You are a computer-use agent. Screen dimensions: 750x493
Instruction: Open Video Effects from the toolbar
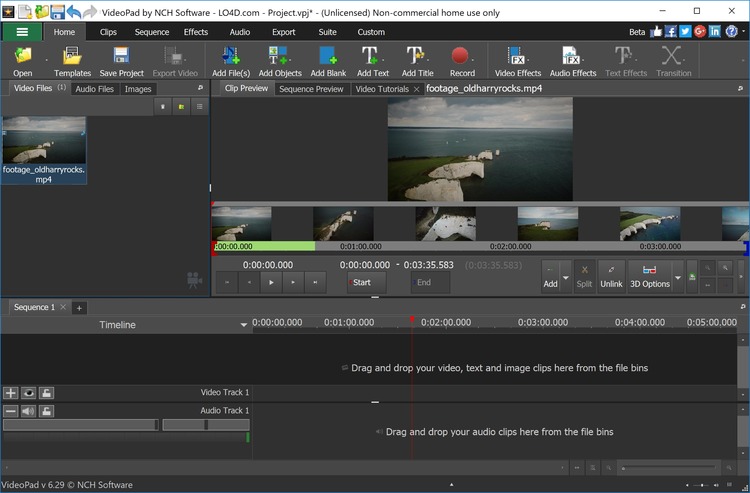coord(518,61)
